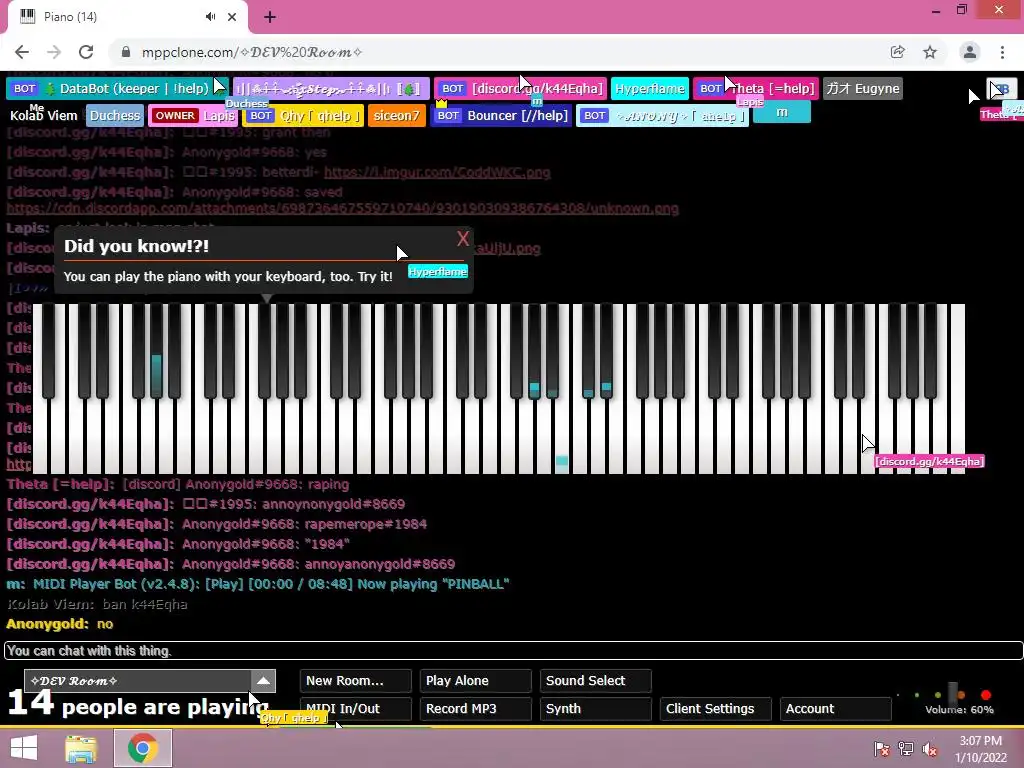Open Action Center flag tray icon
The image size is (1024, 768).
[882, 748]
